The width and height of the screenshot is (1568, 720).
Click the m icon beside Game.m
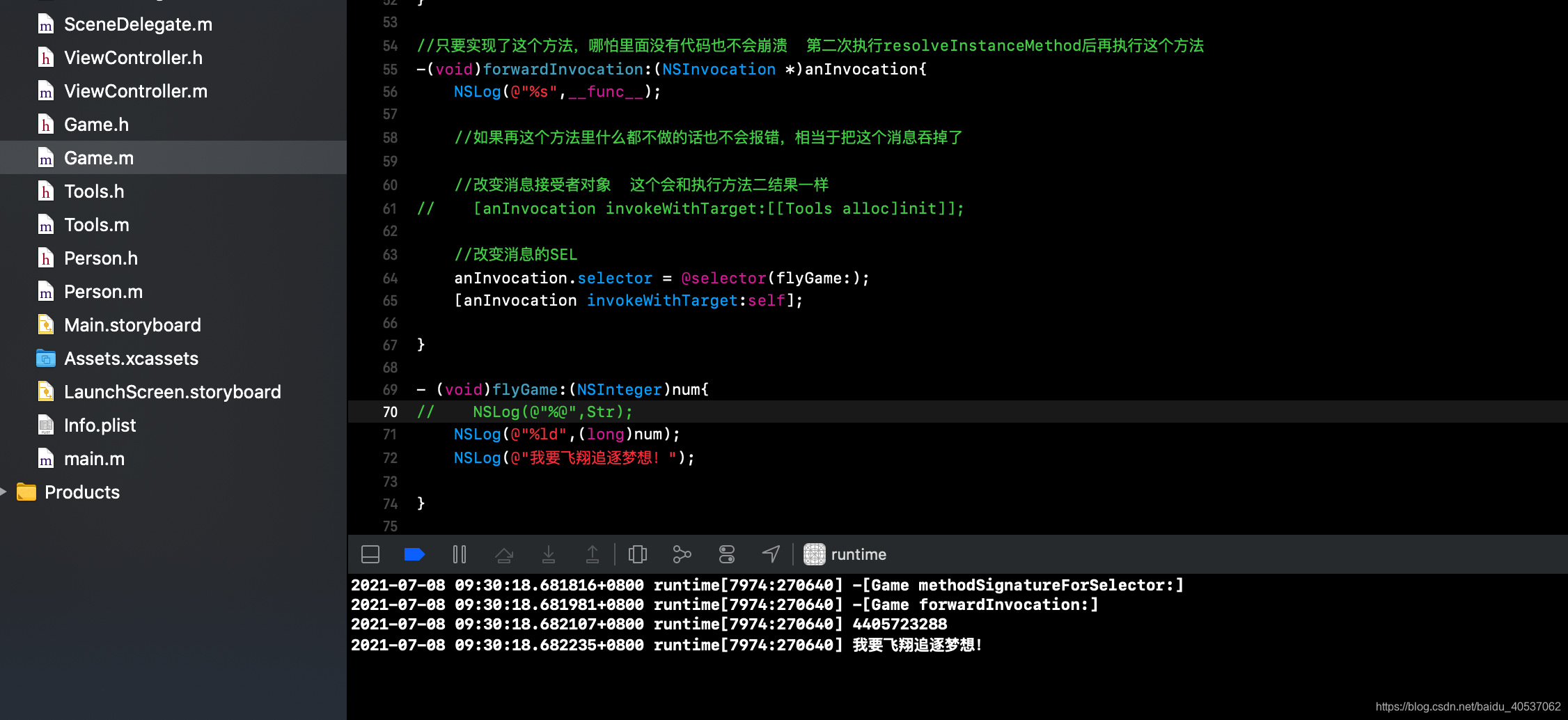tap(46, 158)
